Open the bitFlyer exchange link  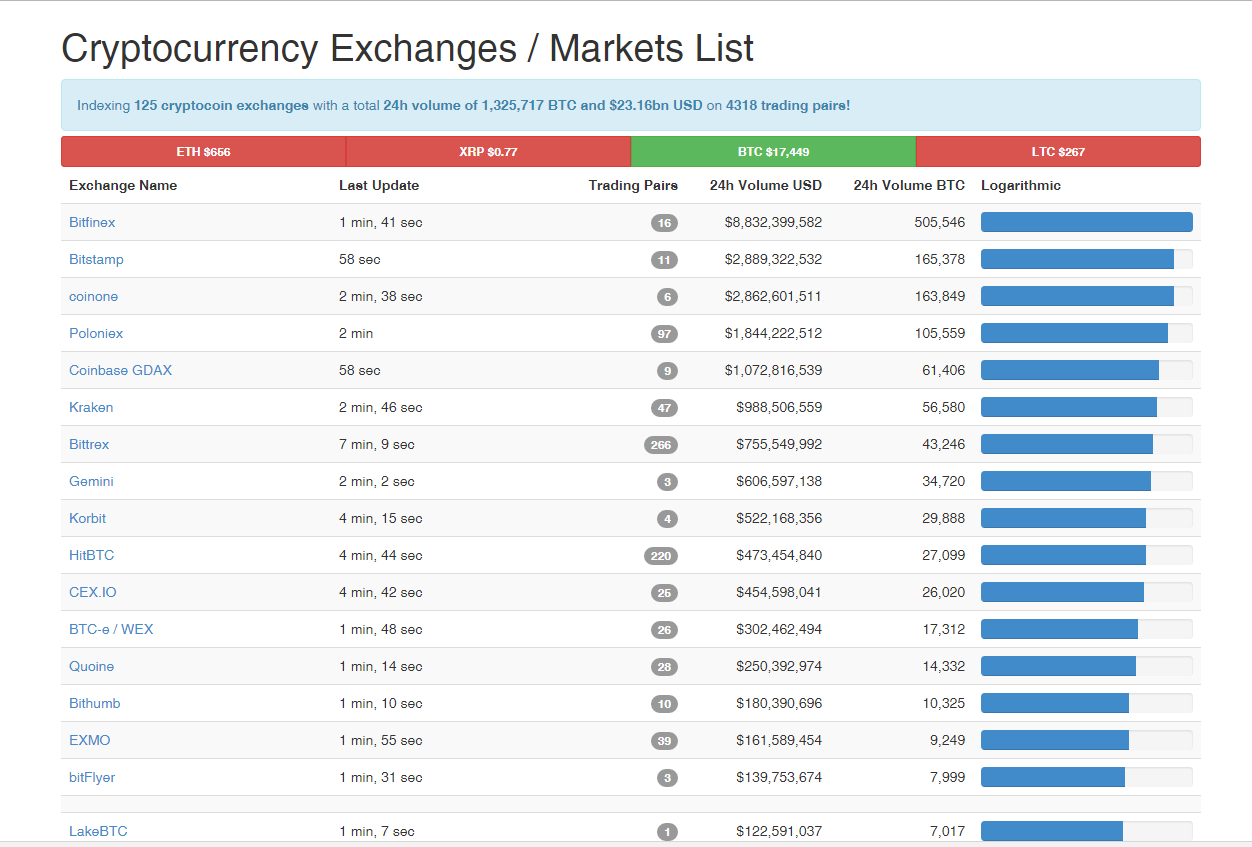tap(92, 777)
